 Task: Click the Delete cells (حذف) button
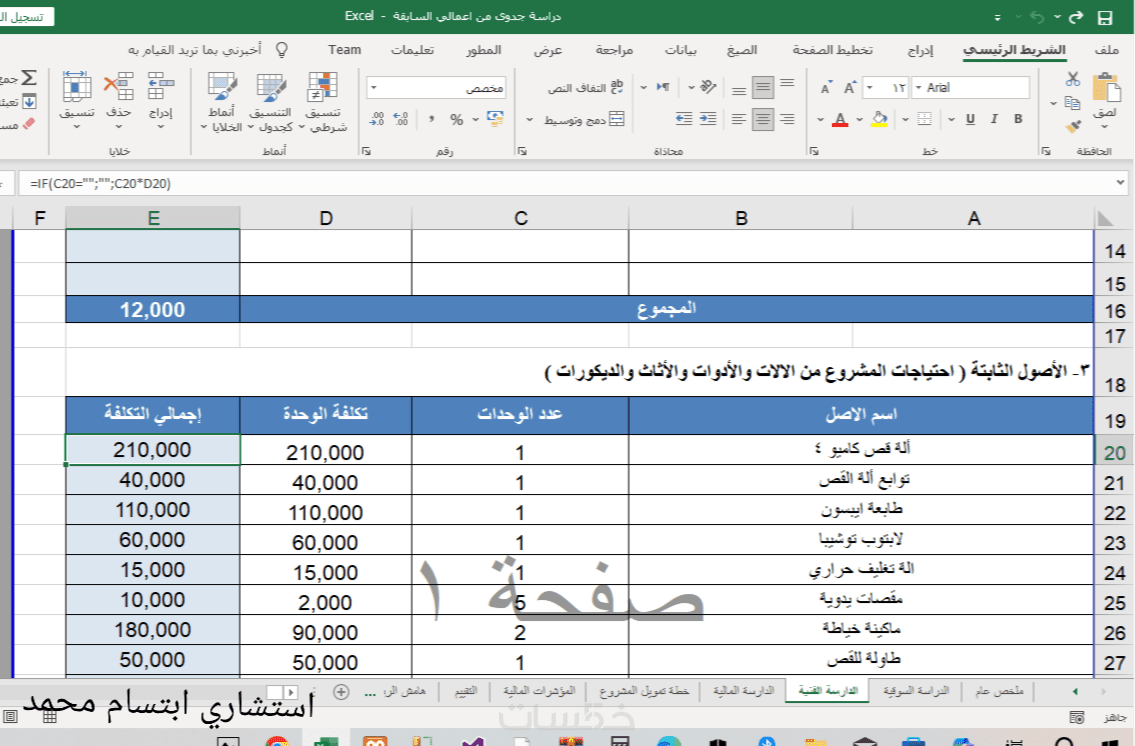click(118, 101)
